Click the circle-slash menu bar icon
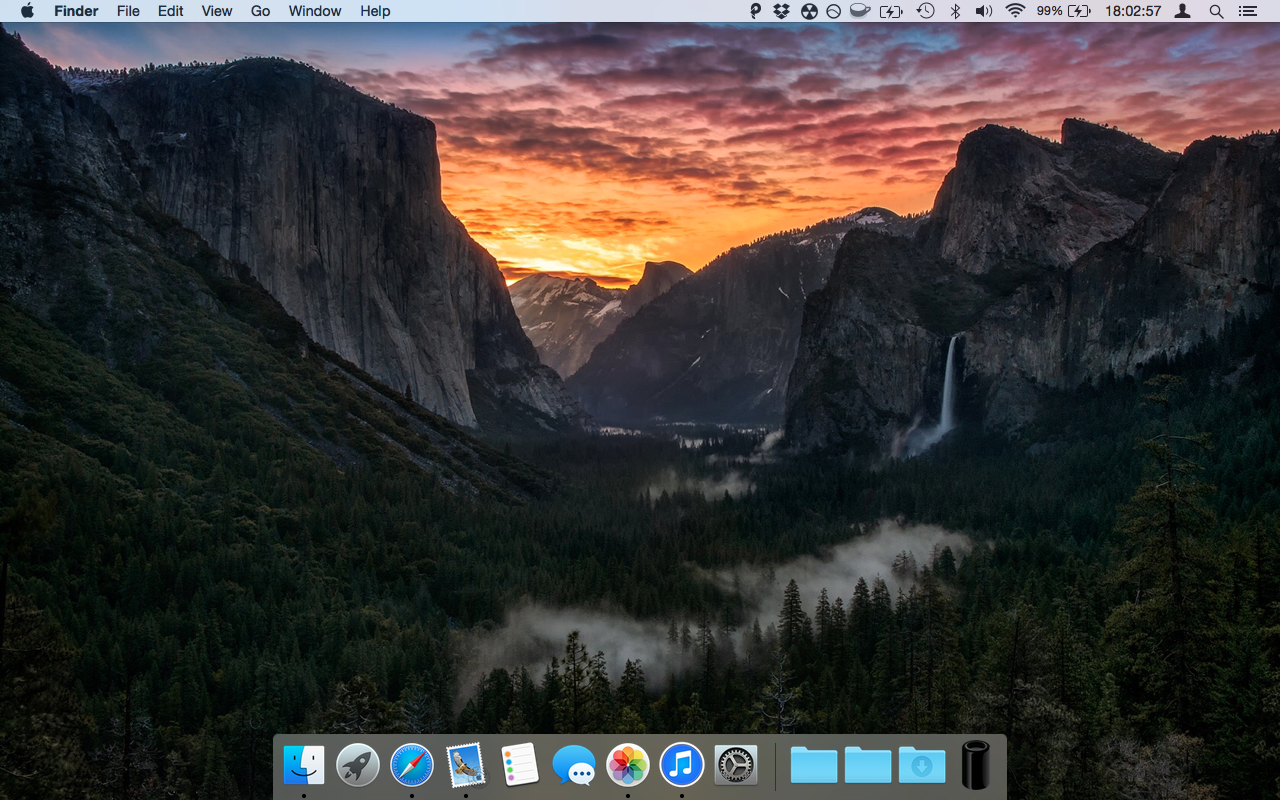1280x800 pixels. click(x=834, y=11)
